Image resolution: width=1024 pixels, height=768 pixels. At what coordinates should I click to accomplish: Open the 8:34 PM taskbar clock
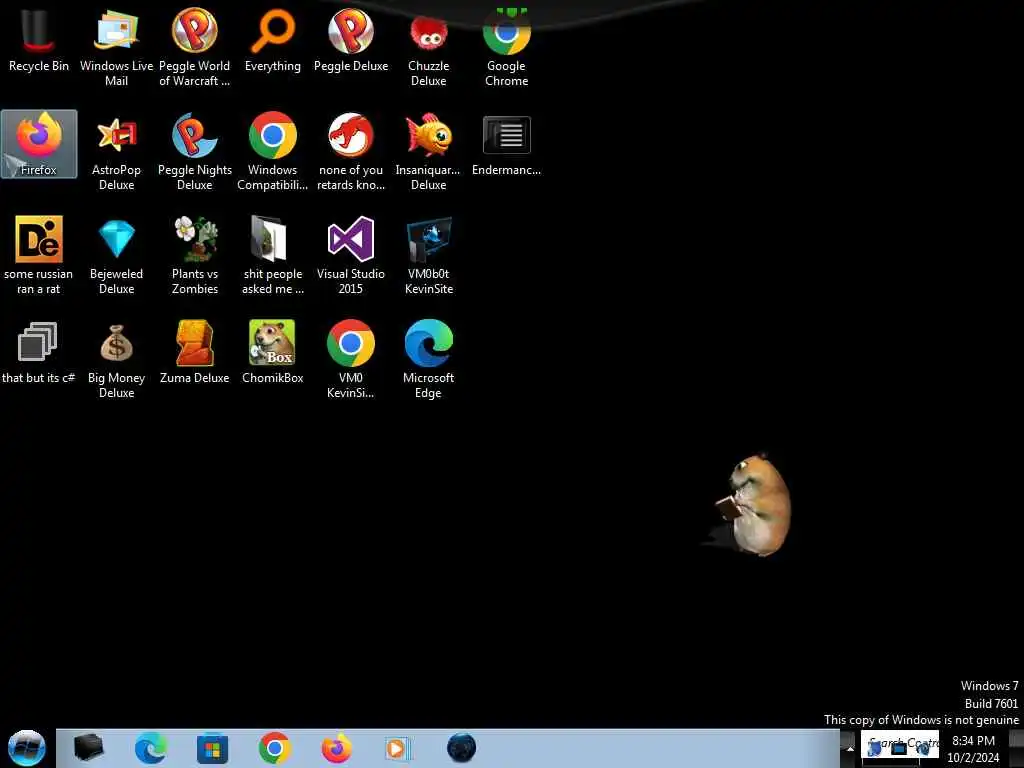click(973, 749)
